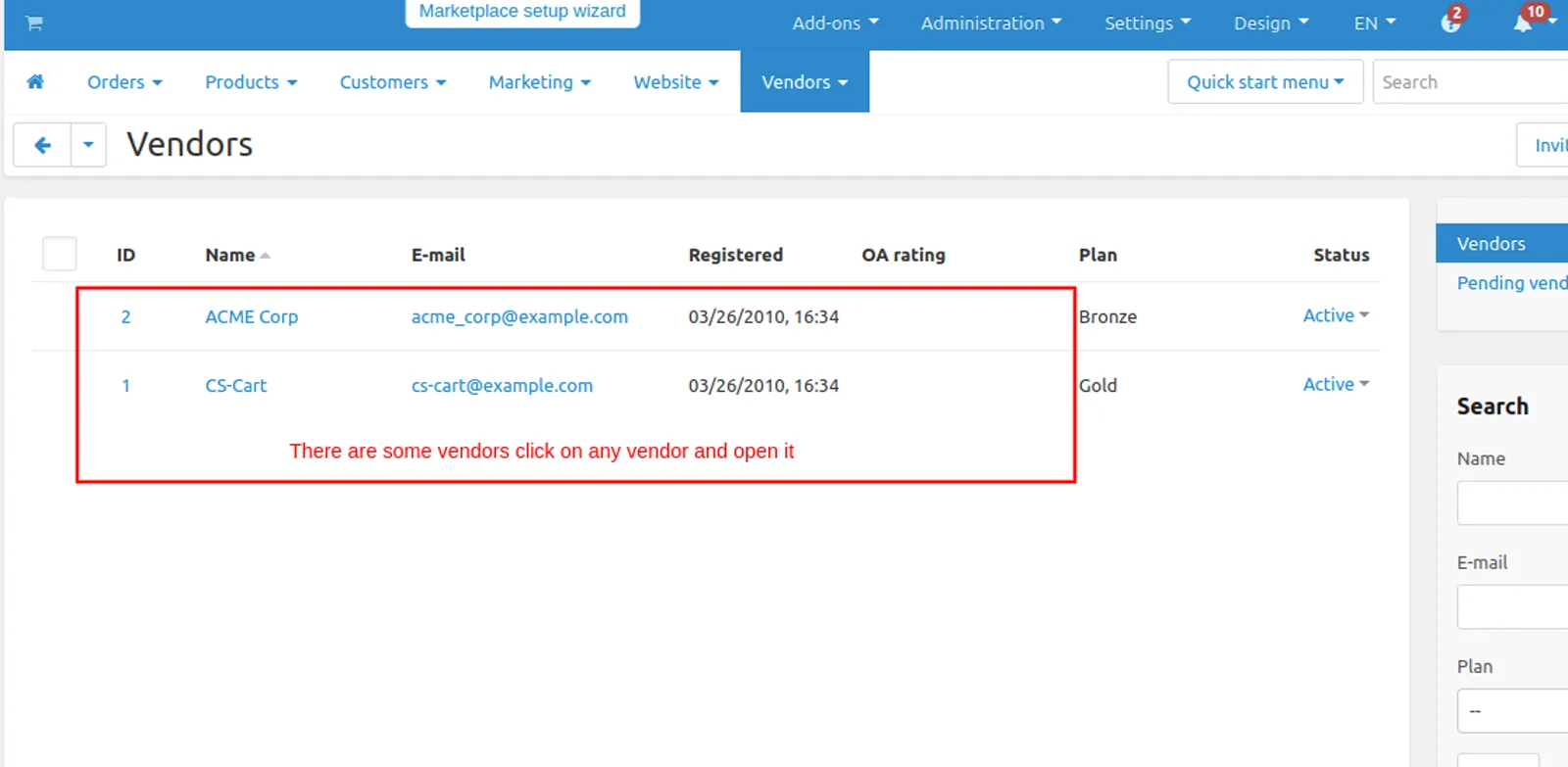Open the Settings menu
Screen dimensions: 1568x767
pos(1148,24)
